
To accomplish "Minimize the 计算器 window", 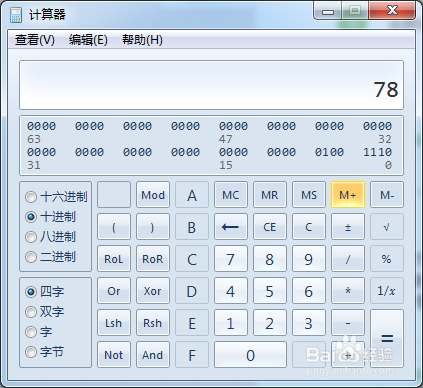I will (x=328, y=11).
